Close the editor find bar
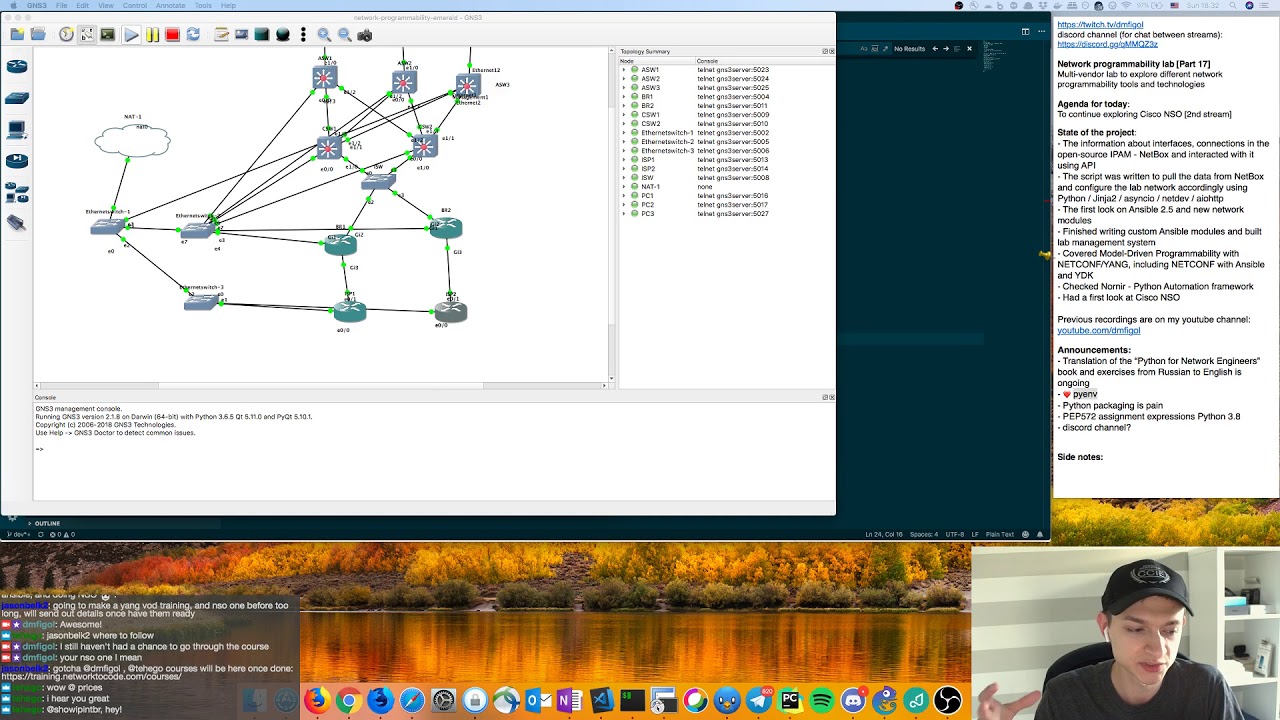The height and width of the screenshot is (720, 1280). (969, 48)
